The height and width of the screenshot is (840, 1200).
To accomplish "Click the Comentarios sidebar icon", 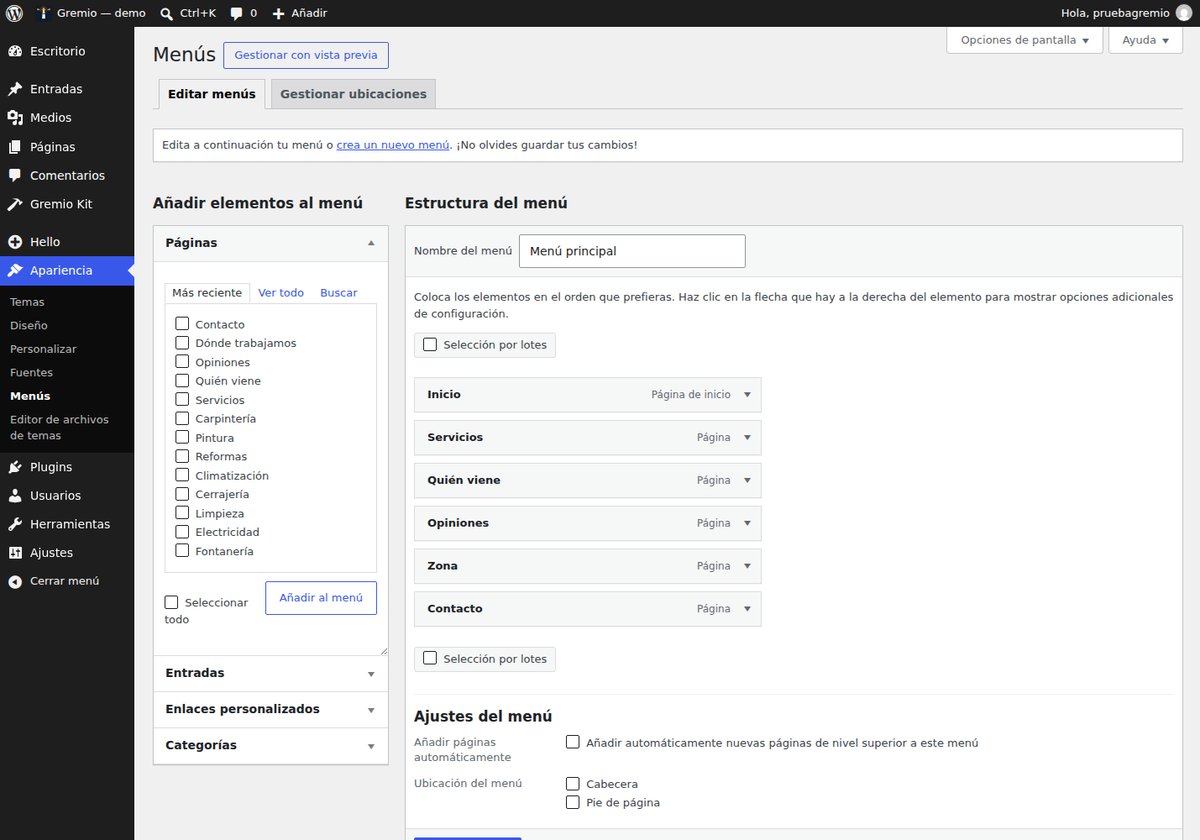I will pos(15,175).
